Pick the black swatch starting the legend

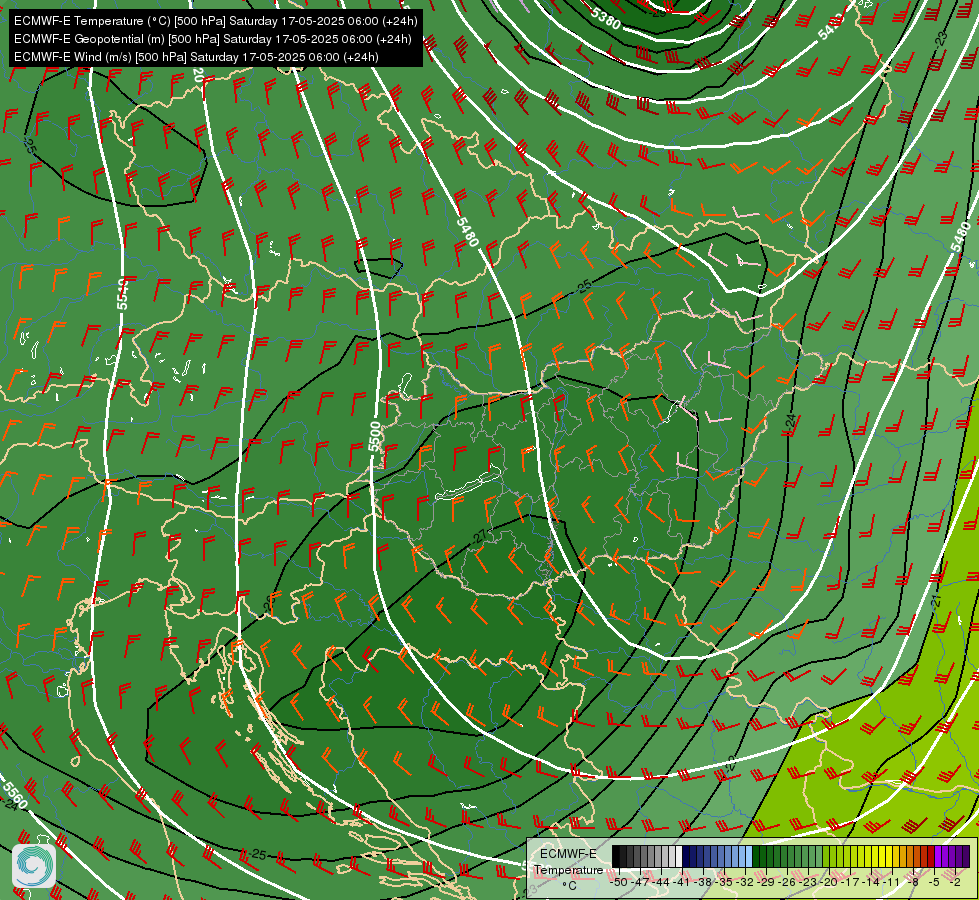pyautogui.click(x=615, y=856)
